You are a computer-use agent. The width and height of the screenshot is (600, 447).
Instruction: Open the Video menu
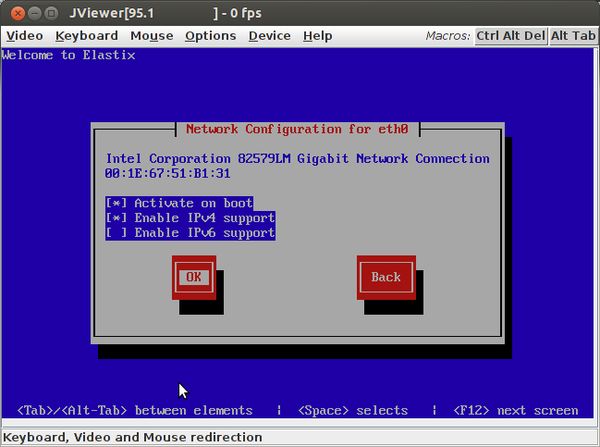(25, 36)
